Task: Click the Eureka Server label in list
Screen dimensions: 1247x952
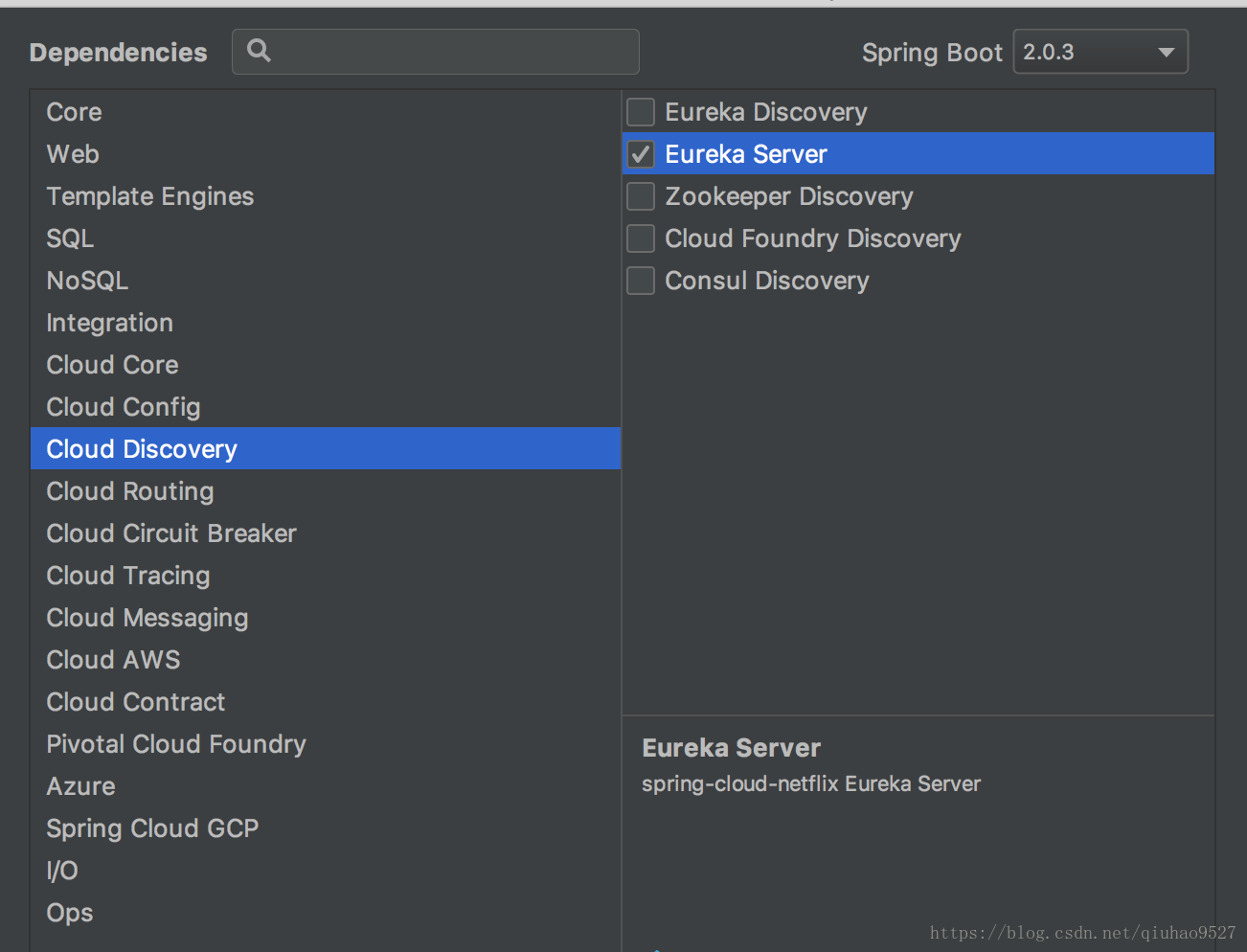Action: click(x=746, y=154)
